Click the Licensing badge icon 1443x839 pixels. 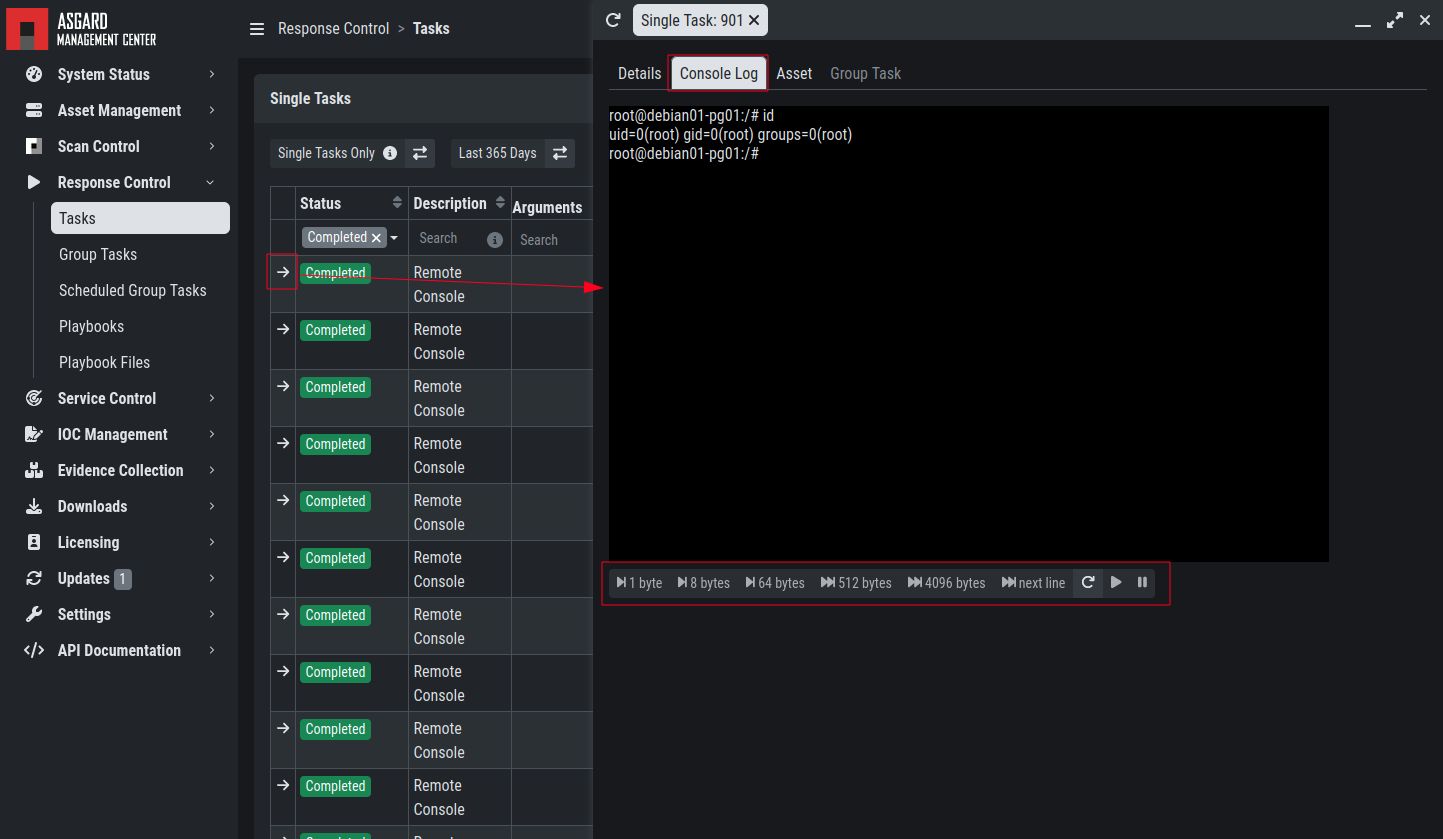pos(34,542)
